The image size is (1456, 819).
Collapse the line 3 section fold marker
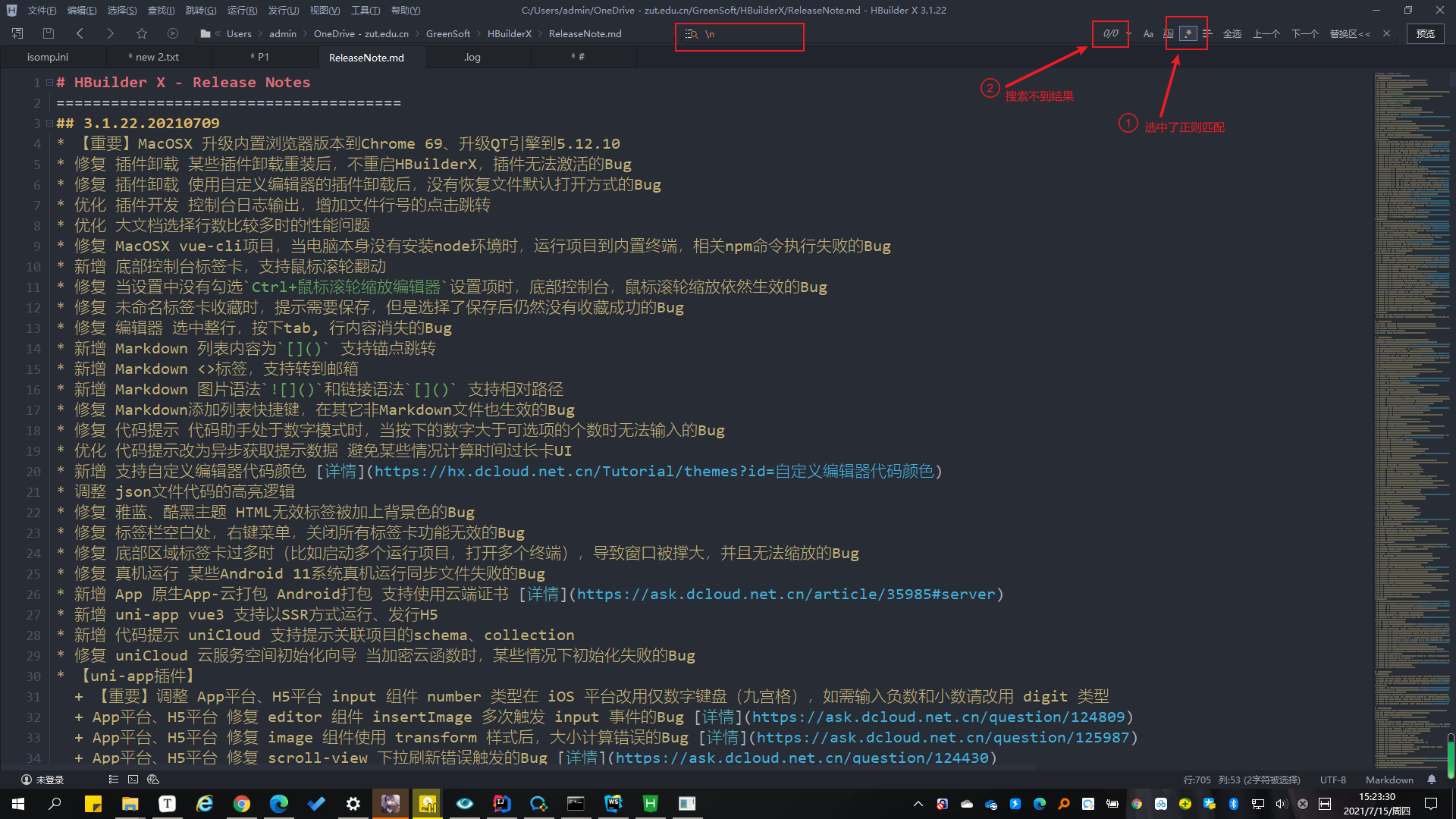[49, 124]
